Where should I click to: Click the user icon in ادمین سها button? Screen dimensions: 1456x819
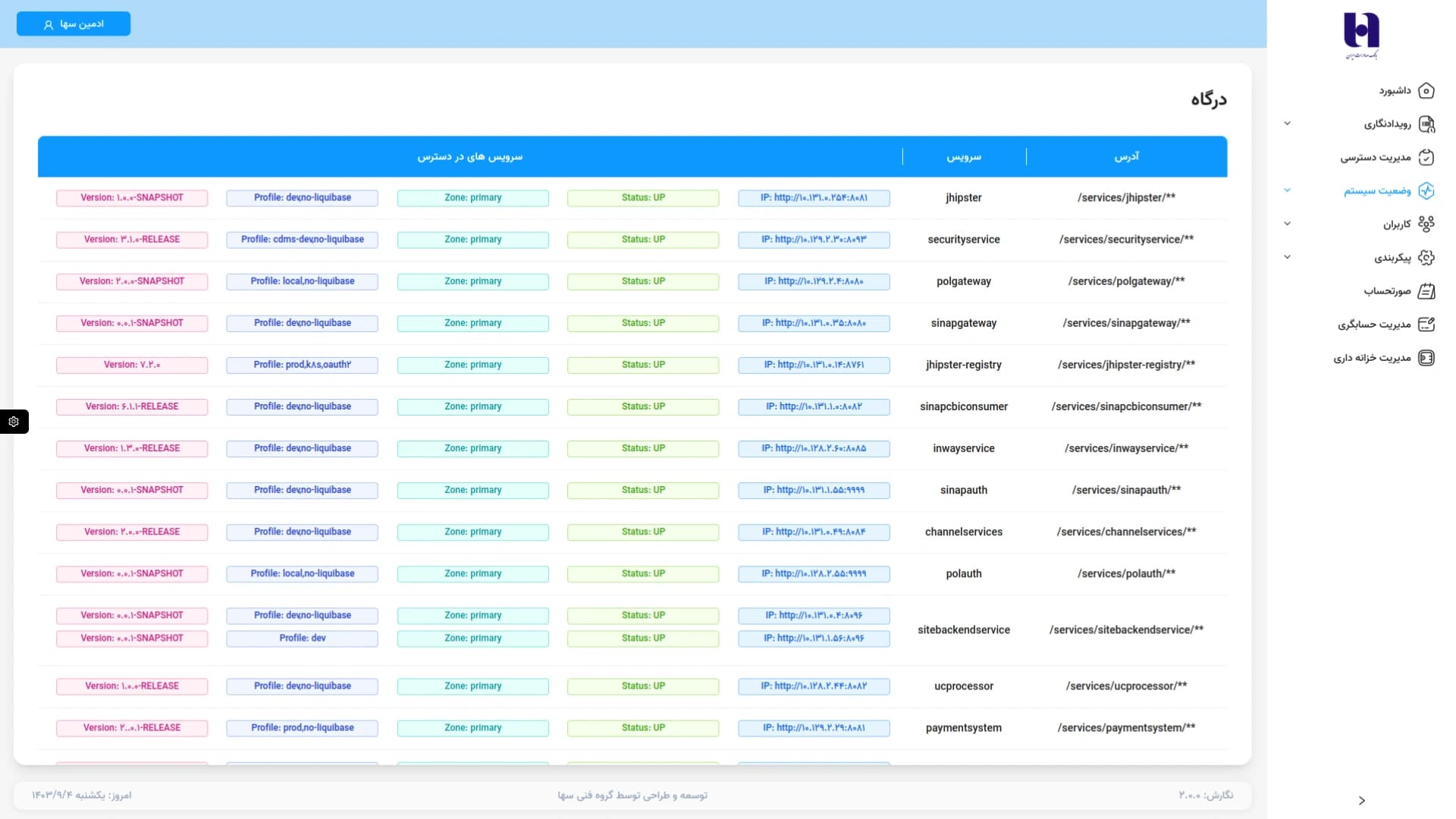(x=49, y=25)
